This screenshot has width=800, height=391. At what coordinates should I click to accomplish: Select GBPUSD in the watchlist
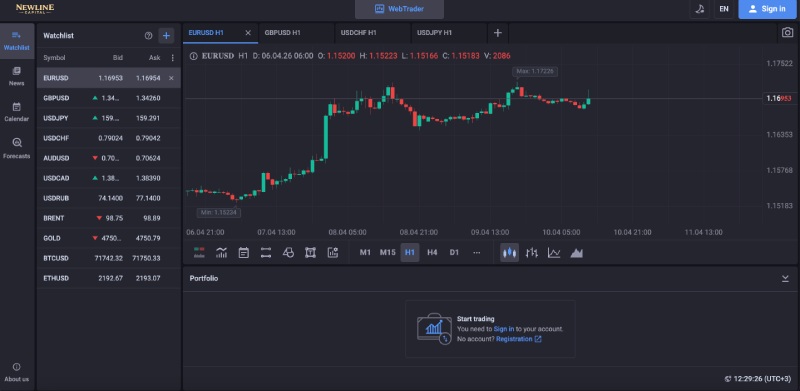click(x=109, y=98)
